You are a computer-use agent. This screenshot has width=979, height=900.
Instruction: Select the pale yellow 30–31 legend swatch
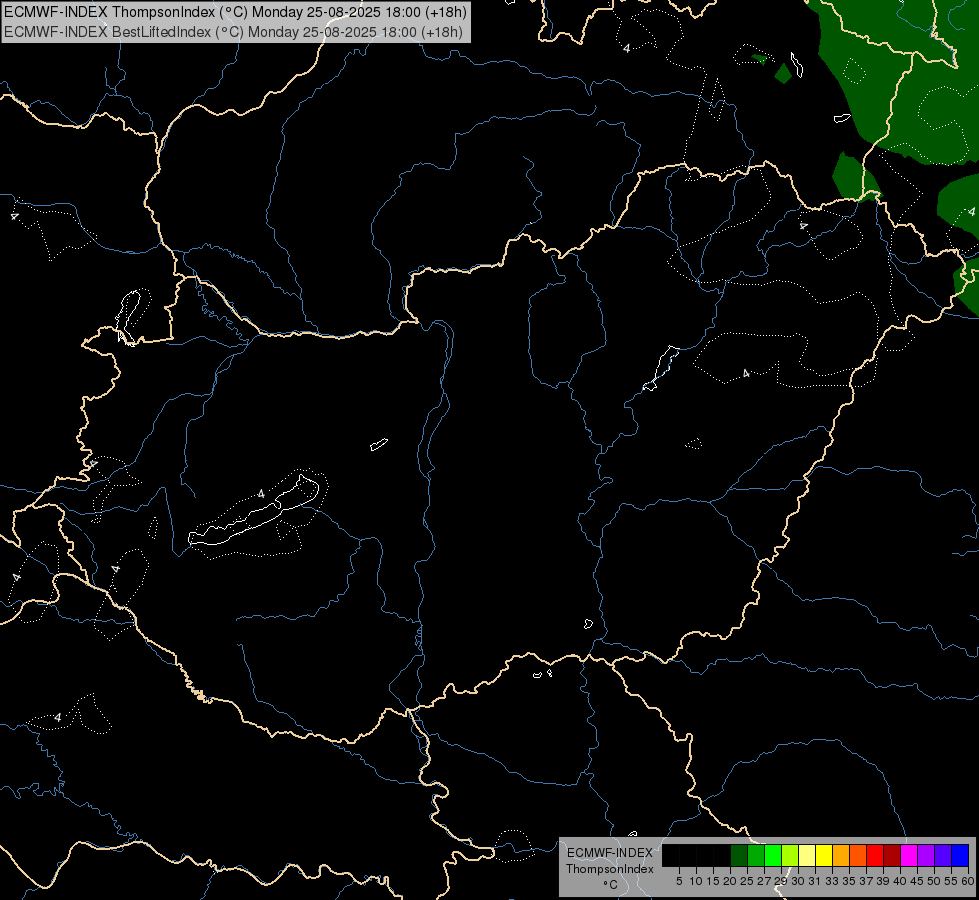click(807, 855)
